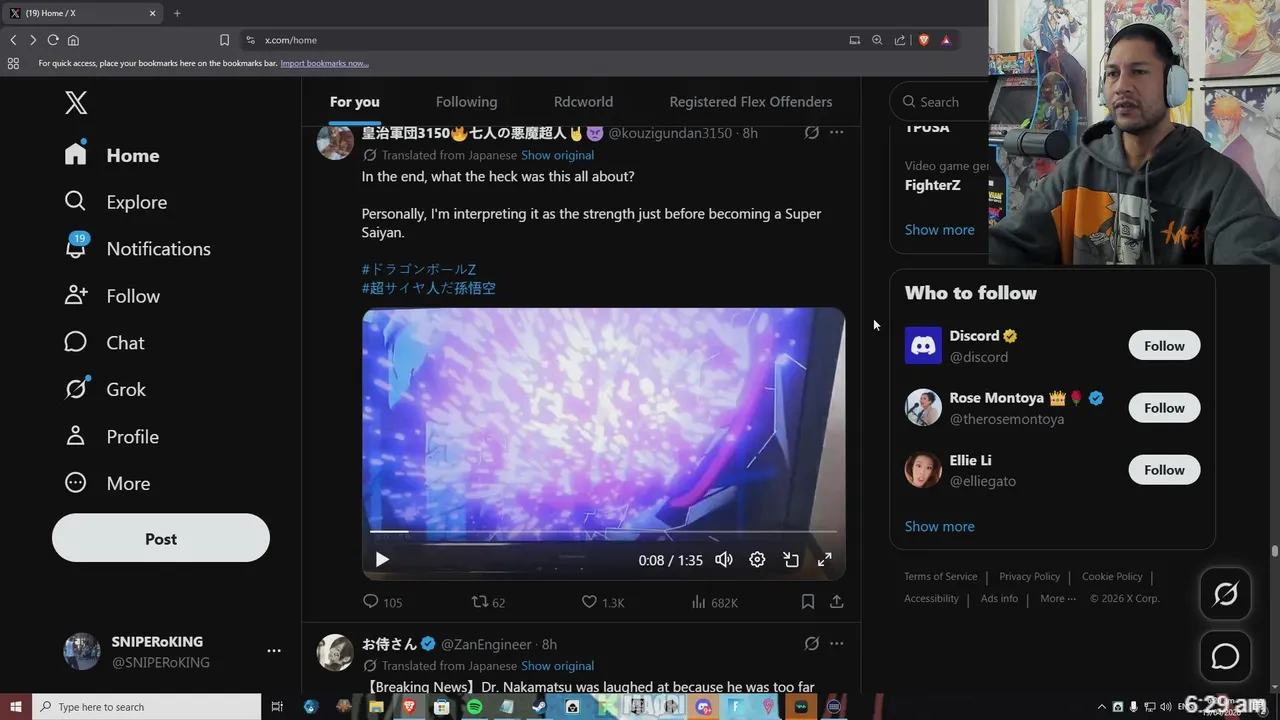Click the X logo in sidebar

pos(76,102)
